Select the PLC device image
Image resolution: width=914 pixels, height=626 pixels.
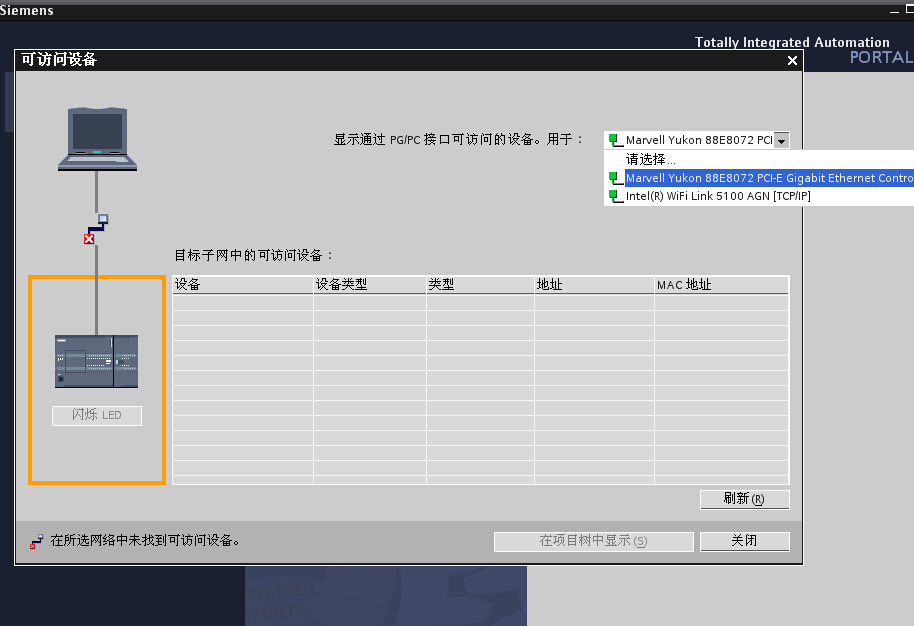[96, 361]
